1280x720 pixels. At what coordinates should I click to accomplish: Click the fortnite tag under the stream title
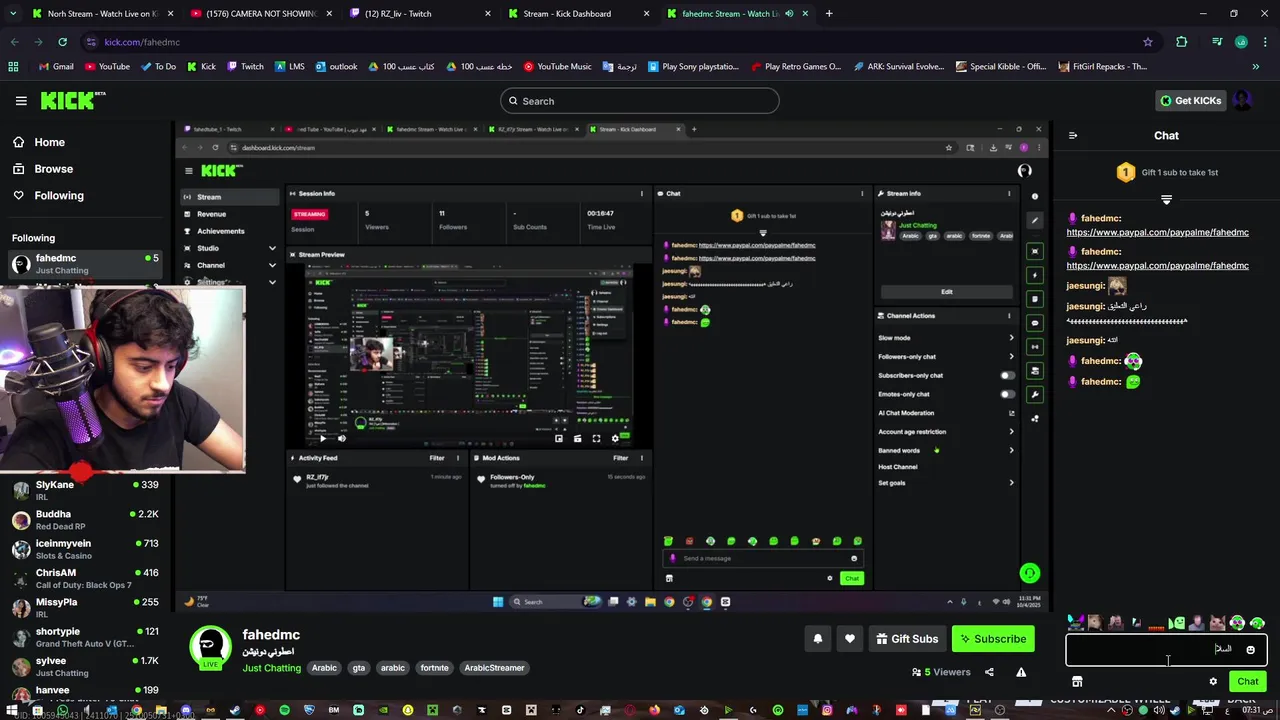click(x=434, y=668)
